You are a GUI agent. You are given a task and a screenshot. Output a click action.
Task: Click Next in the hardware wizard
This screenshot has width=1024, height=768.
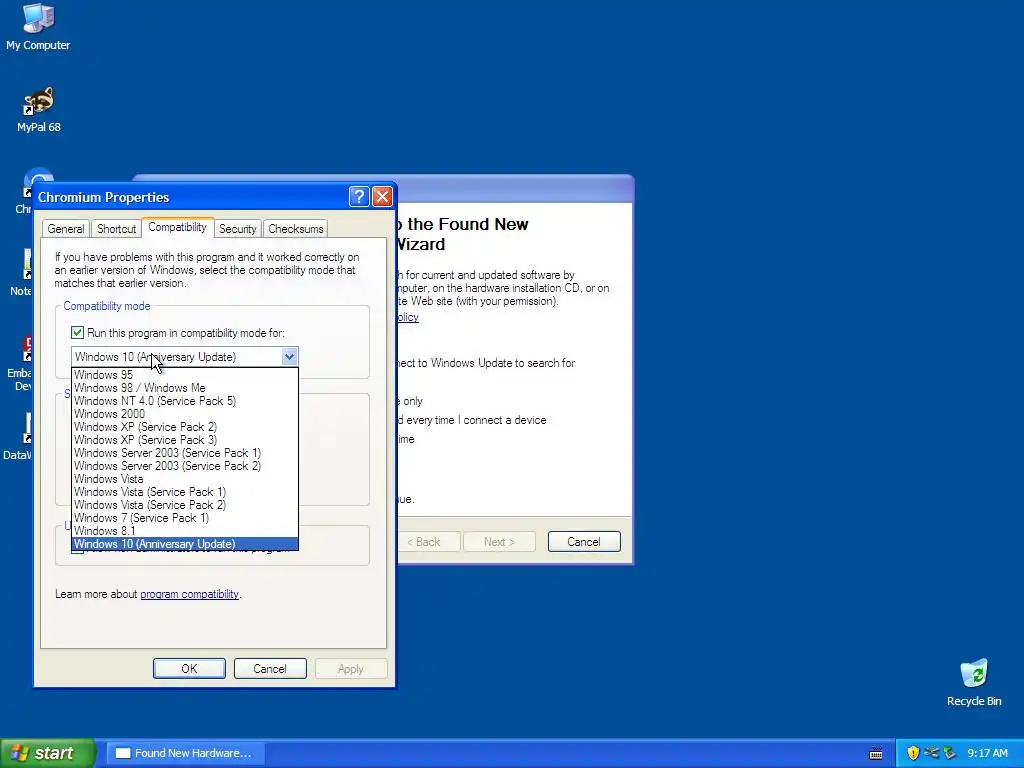(500, 541)
